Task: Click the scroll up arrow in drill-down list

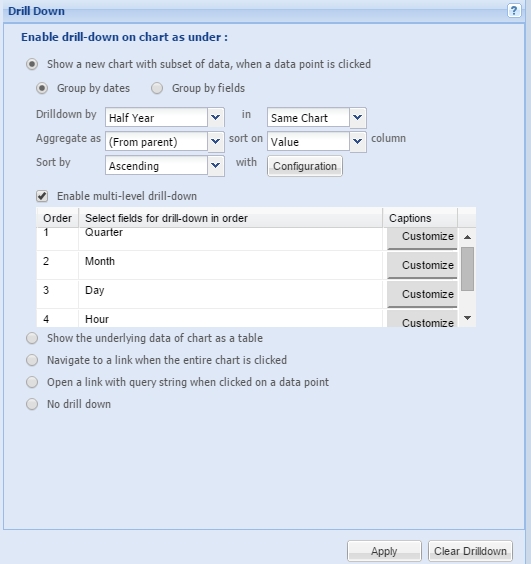Action: [x=467, y=237]
